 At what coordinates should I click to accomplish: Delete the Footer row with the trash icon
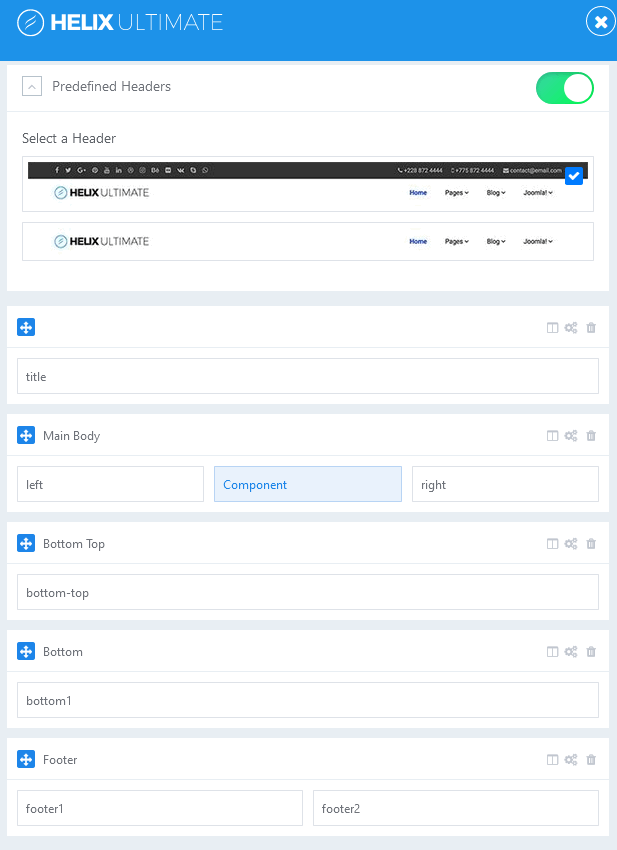[x=591, y=759]
